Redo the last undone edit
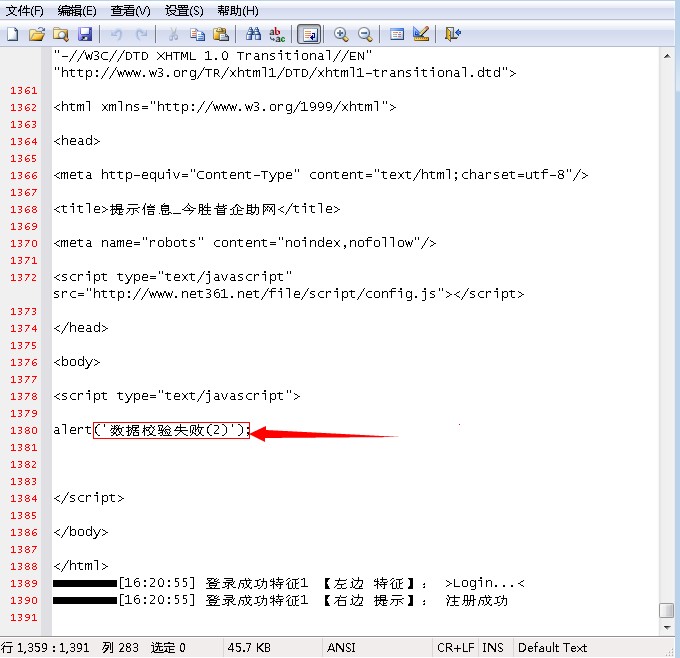 [141, 34]
